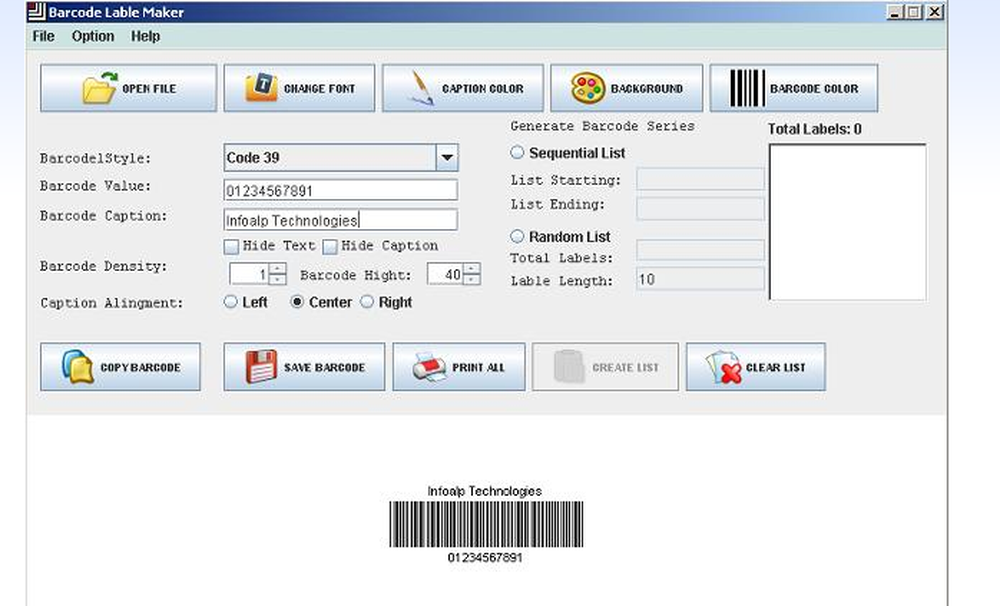The image size is (1000, 606).
Task: Click the '01234567891' text below barcode
Action: pyautogui.click(x=485, y=558)
